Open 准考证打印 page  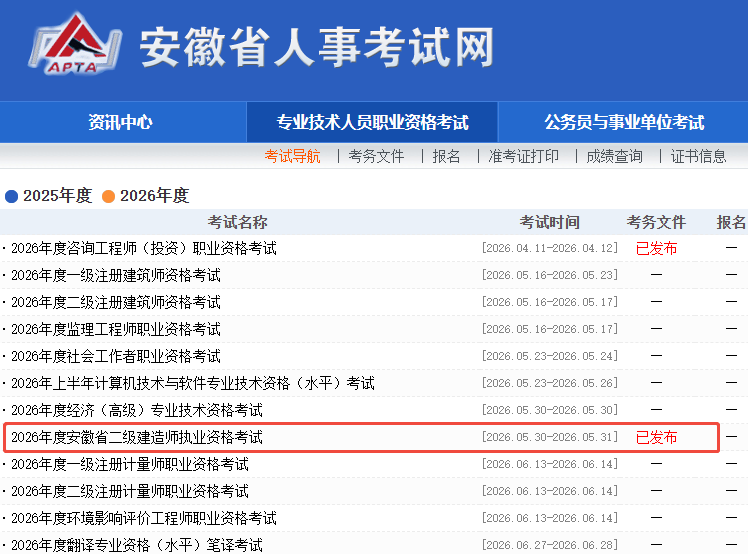pyautogui.click(x=523, y=156)
